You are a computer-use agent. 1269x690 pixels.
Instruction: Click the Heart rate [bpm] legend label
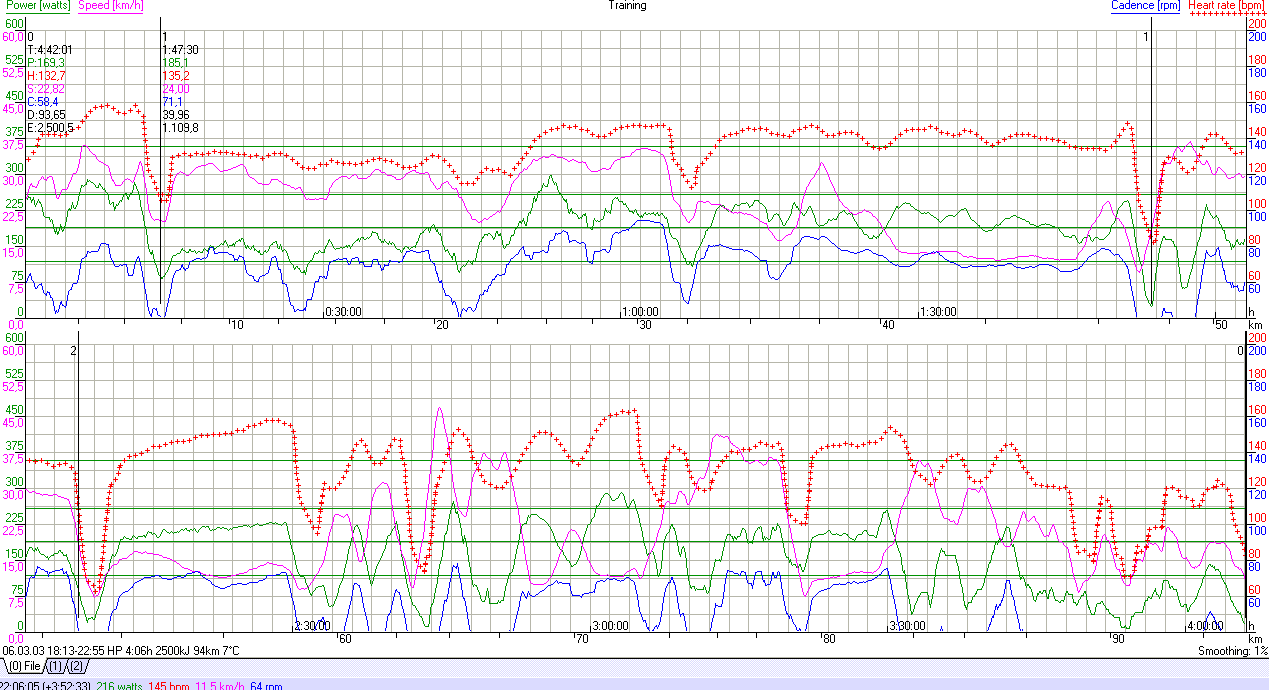tap(1225, 5)
